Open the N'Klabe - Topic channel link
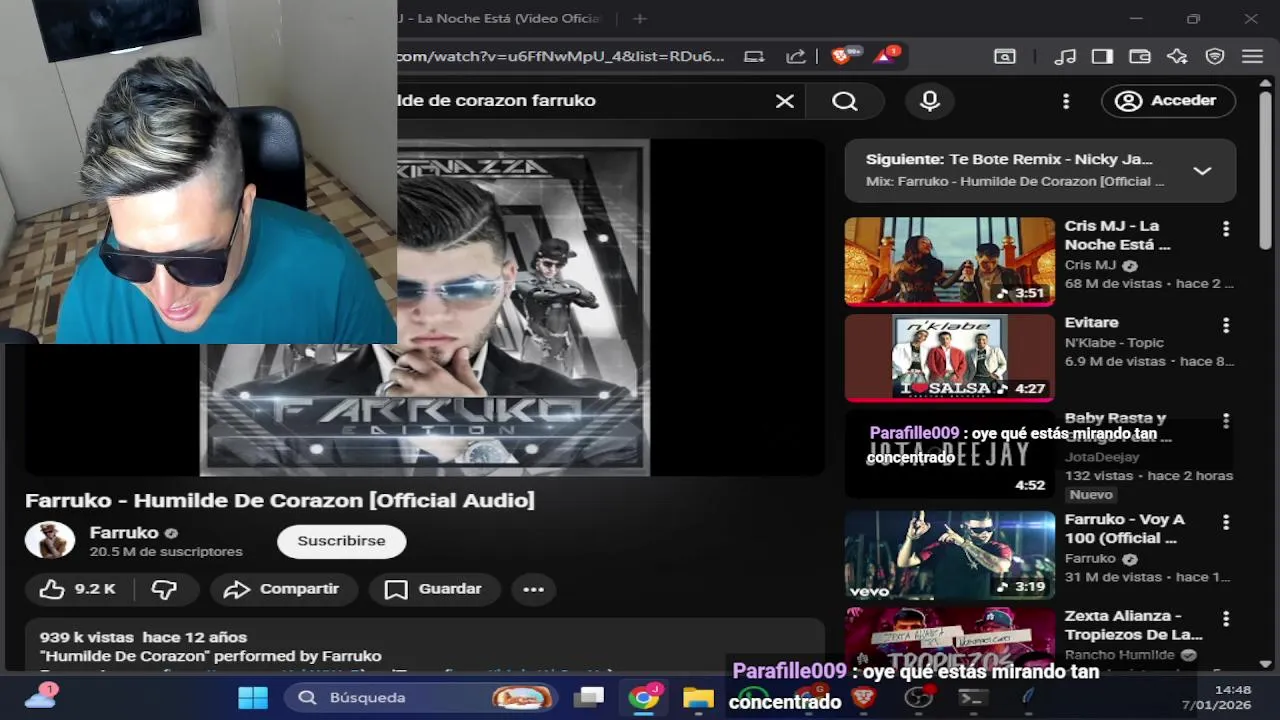This screenshot has width=1280, height=720. [x=1114, y=342]
